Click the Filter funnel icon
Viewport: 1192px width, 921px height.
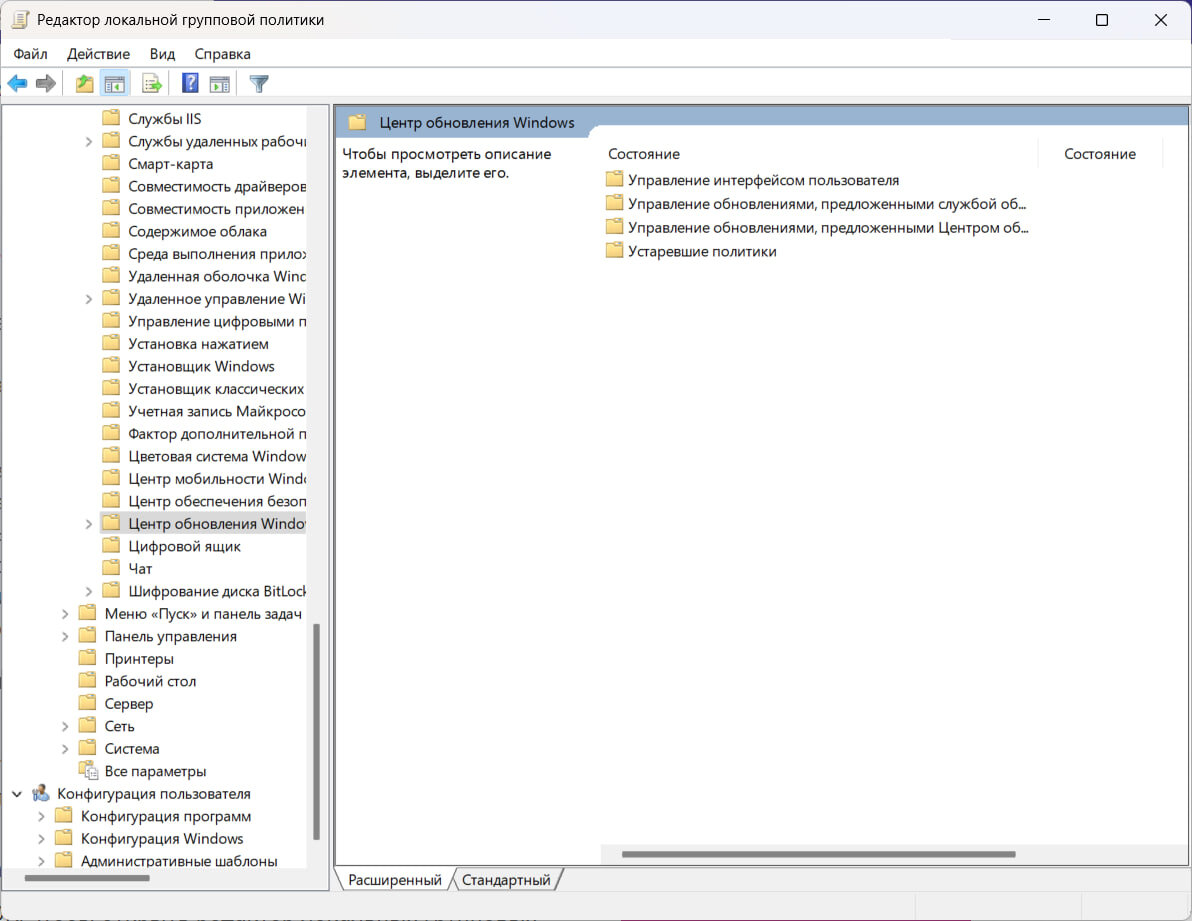pos(259,84)
